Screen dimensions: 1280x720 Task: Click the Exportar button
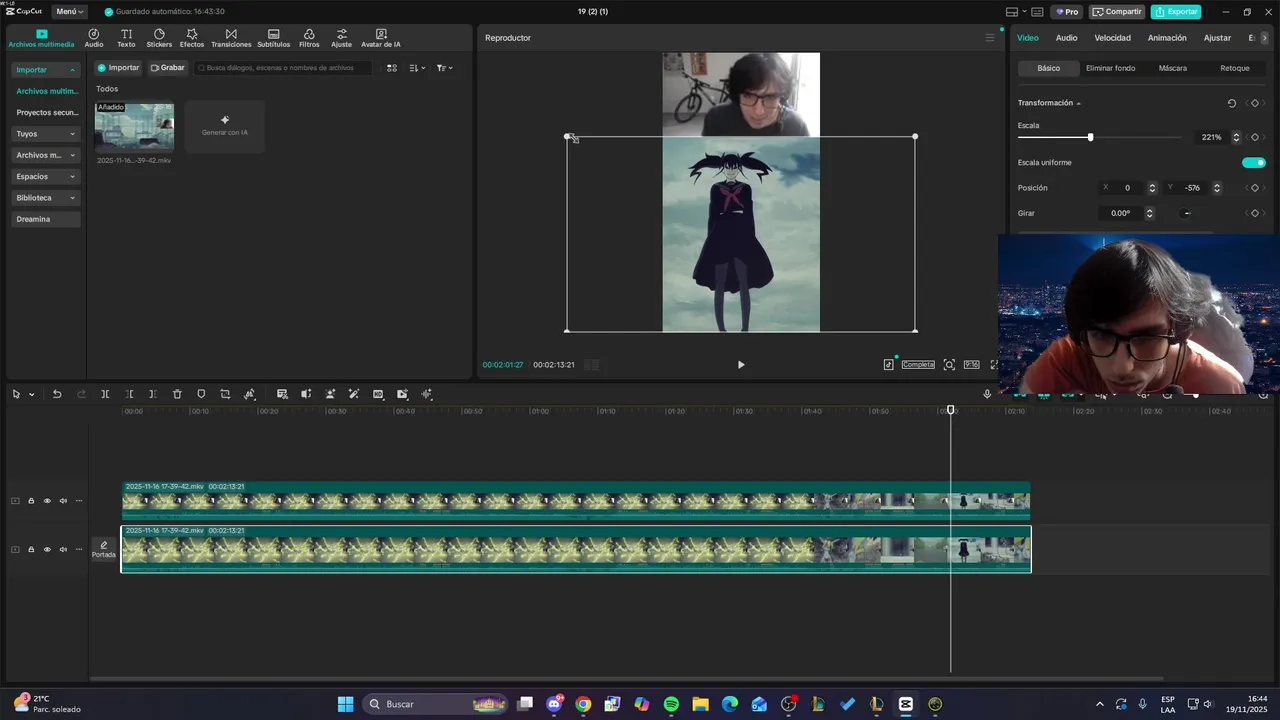pos(1176,12)
